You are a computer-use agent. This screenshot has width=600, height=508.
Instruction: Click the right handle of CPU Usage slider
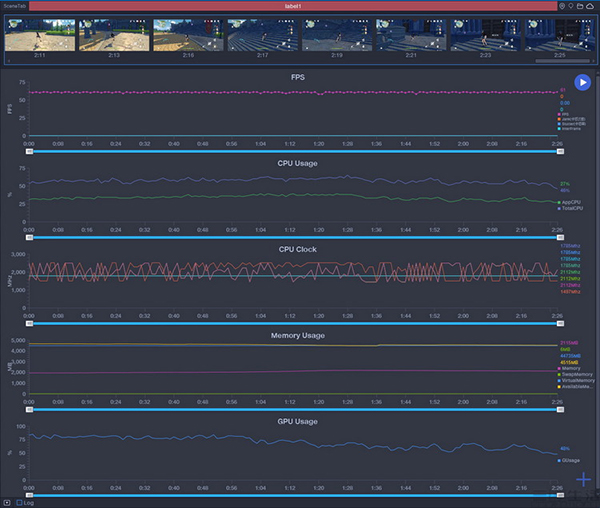click(x=560, y=238)
